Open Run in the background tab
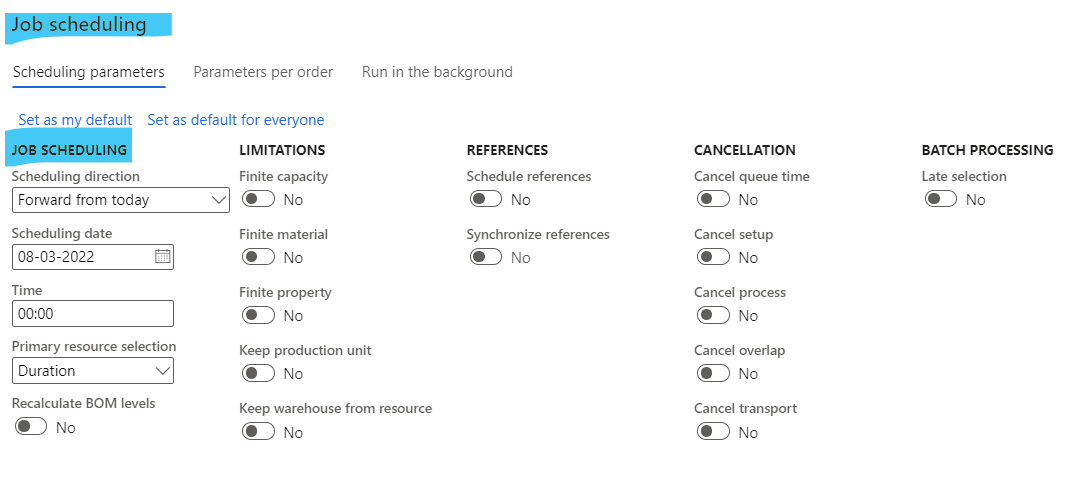 437,72
